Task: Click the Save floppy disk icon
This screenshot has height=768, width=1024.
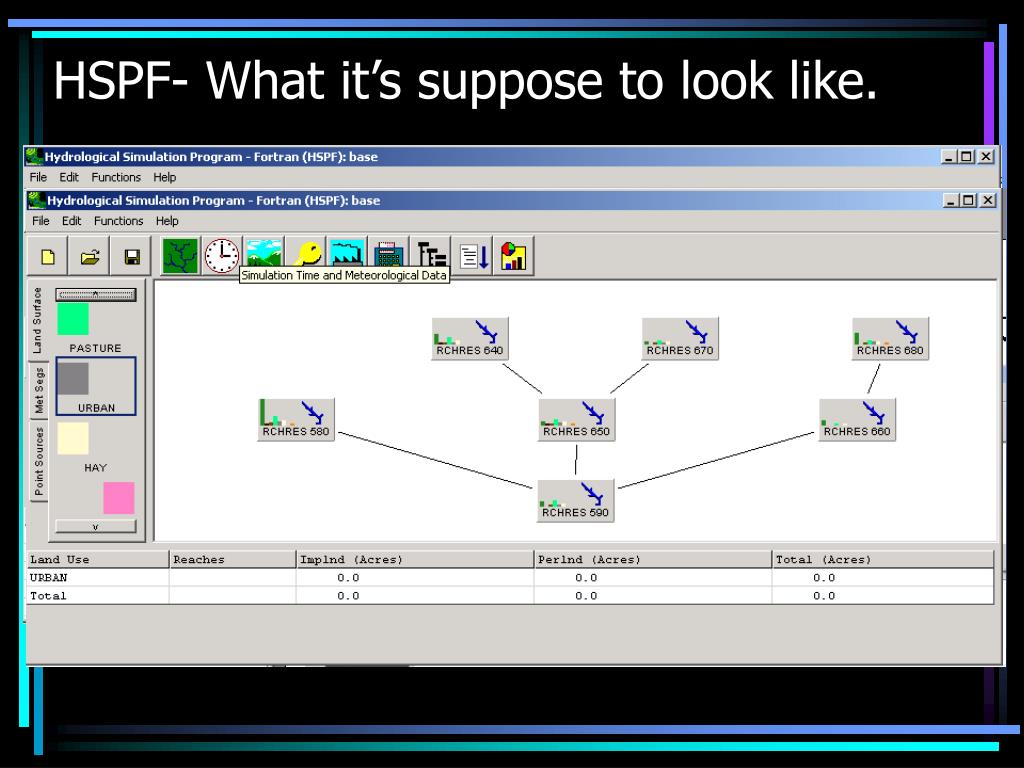Action: 131,256
